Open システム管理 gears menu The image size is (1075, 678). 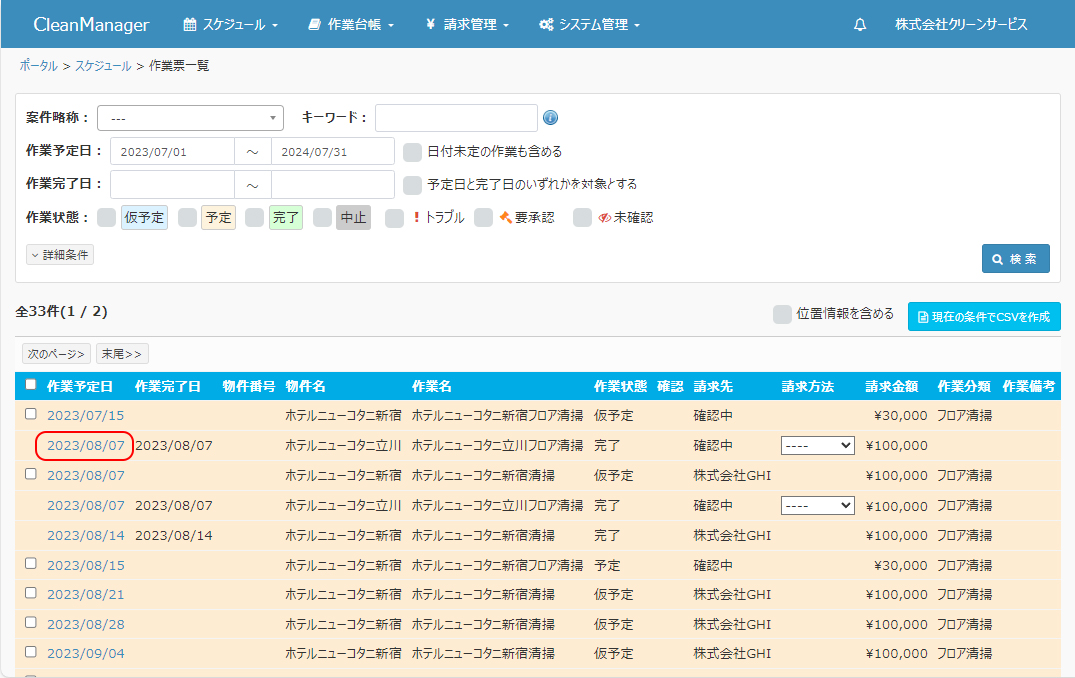pos(589,25)
